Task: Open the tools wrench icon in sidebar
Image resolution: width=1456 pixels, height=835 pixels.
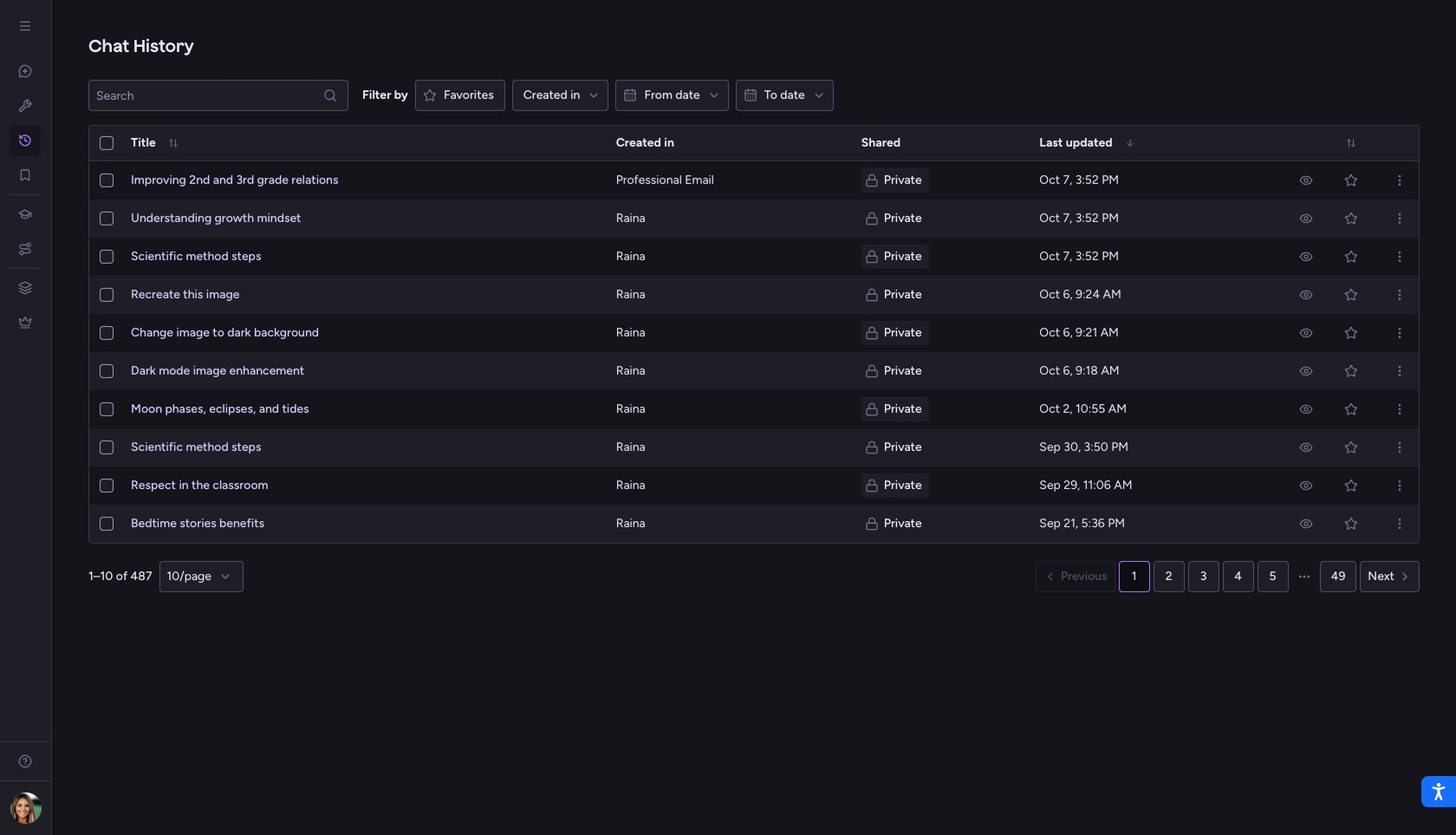Action: click(x=25, y=106)
